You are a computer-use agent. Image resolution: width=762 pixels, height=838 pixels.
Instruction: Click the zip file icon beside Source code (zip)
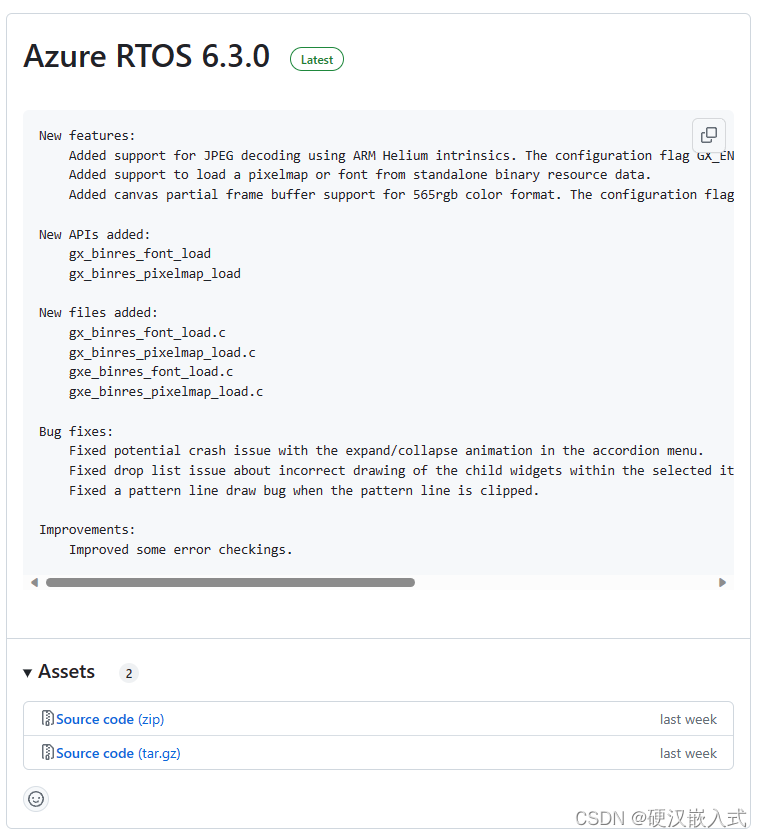tap(48, 718)
